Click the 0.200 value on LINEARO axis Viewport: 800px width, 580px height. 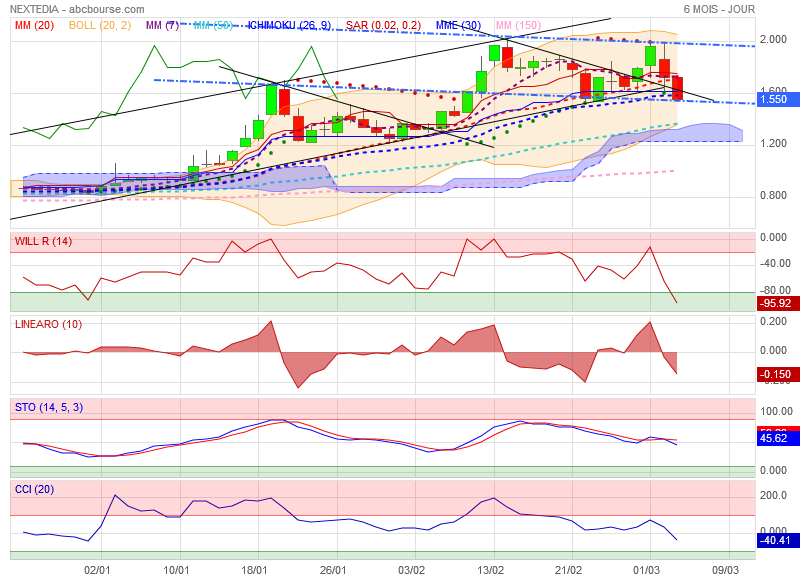tap(773, 321)
